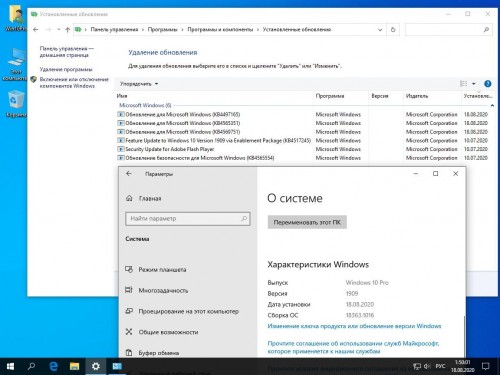This screenshot has width=500, height=375.
Task: Open the Tablet mode settings page
Action: (156, 269)
